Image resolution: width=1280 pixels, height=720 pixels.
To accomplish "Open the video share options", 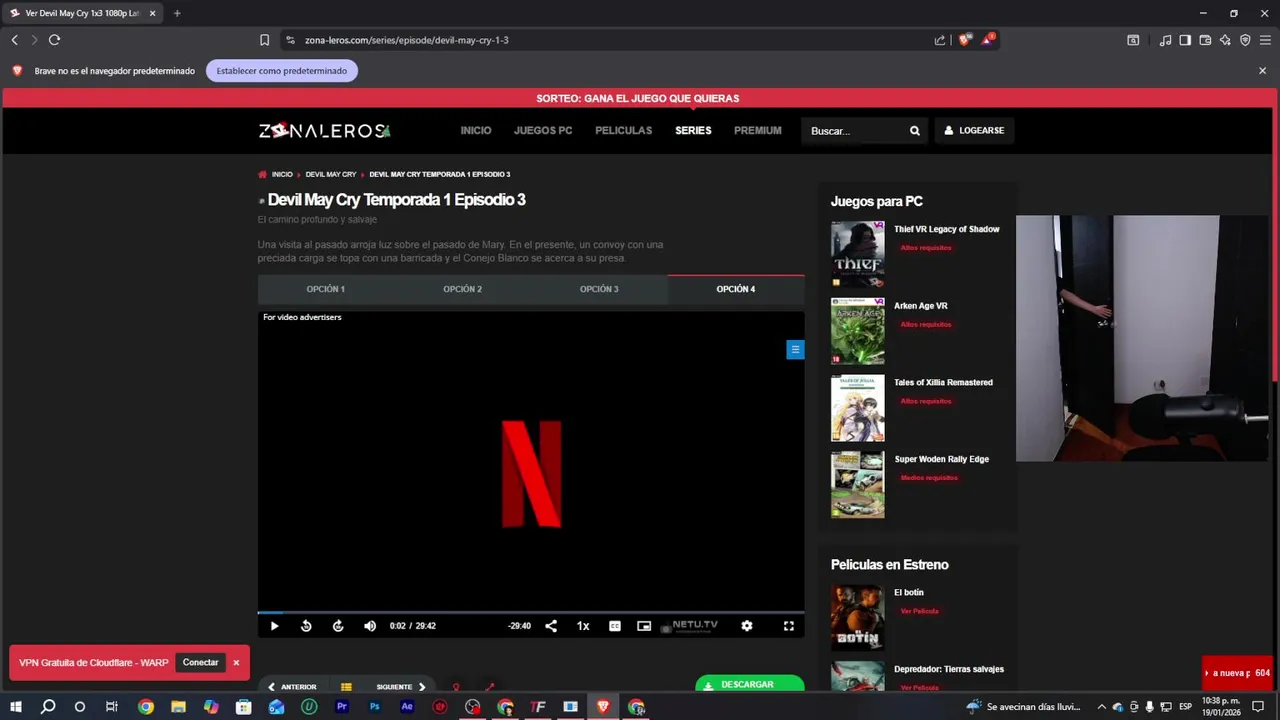I will (x=551, y=626).
